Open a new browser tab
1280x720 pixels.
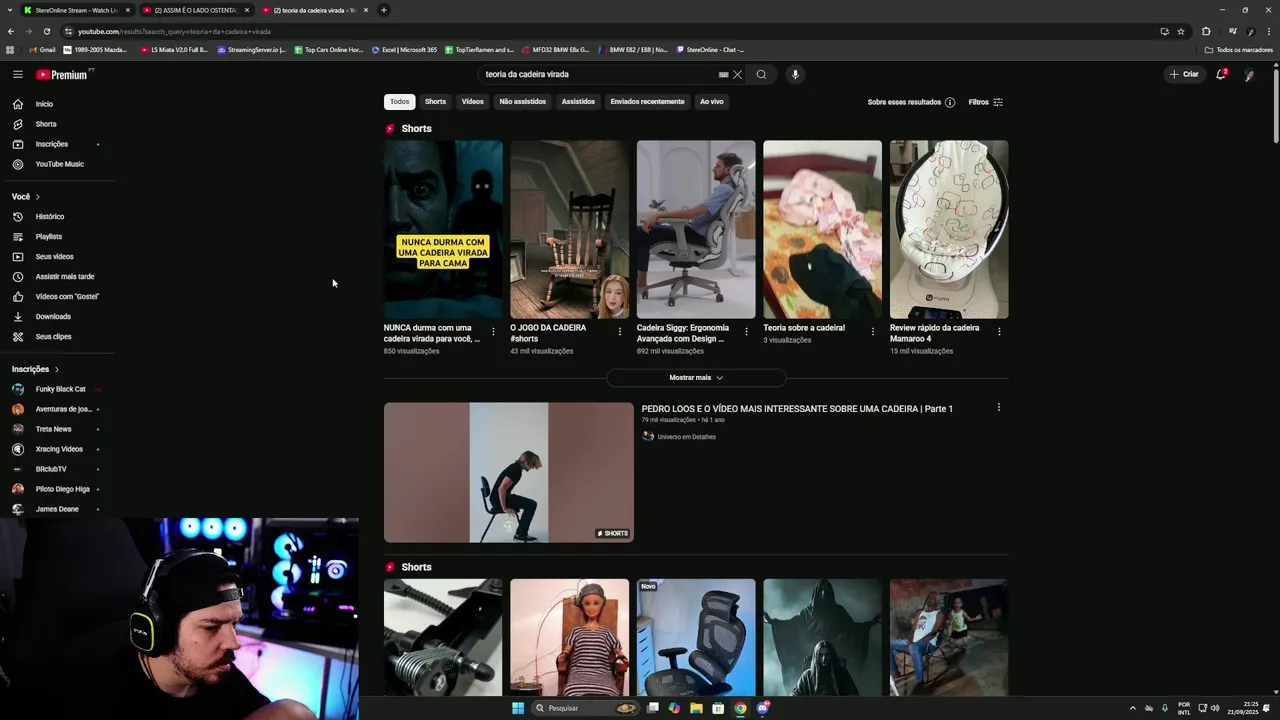pos(384,10)
